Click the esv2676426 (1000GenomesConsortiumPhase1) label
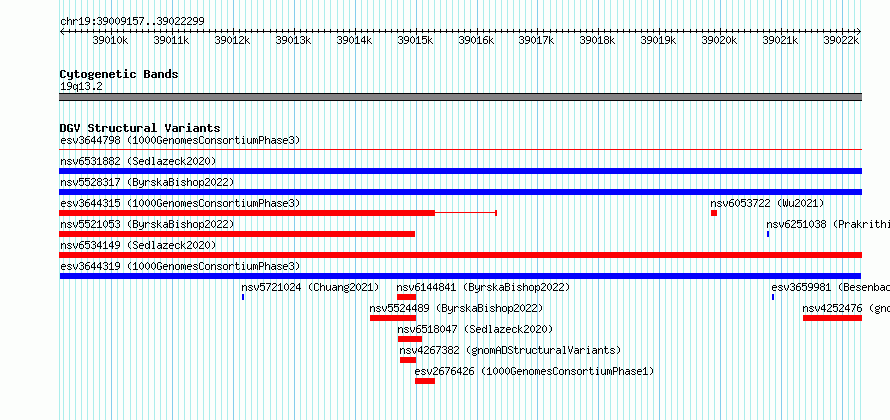 pos(534,372)
